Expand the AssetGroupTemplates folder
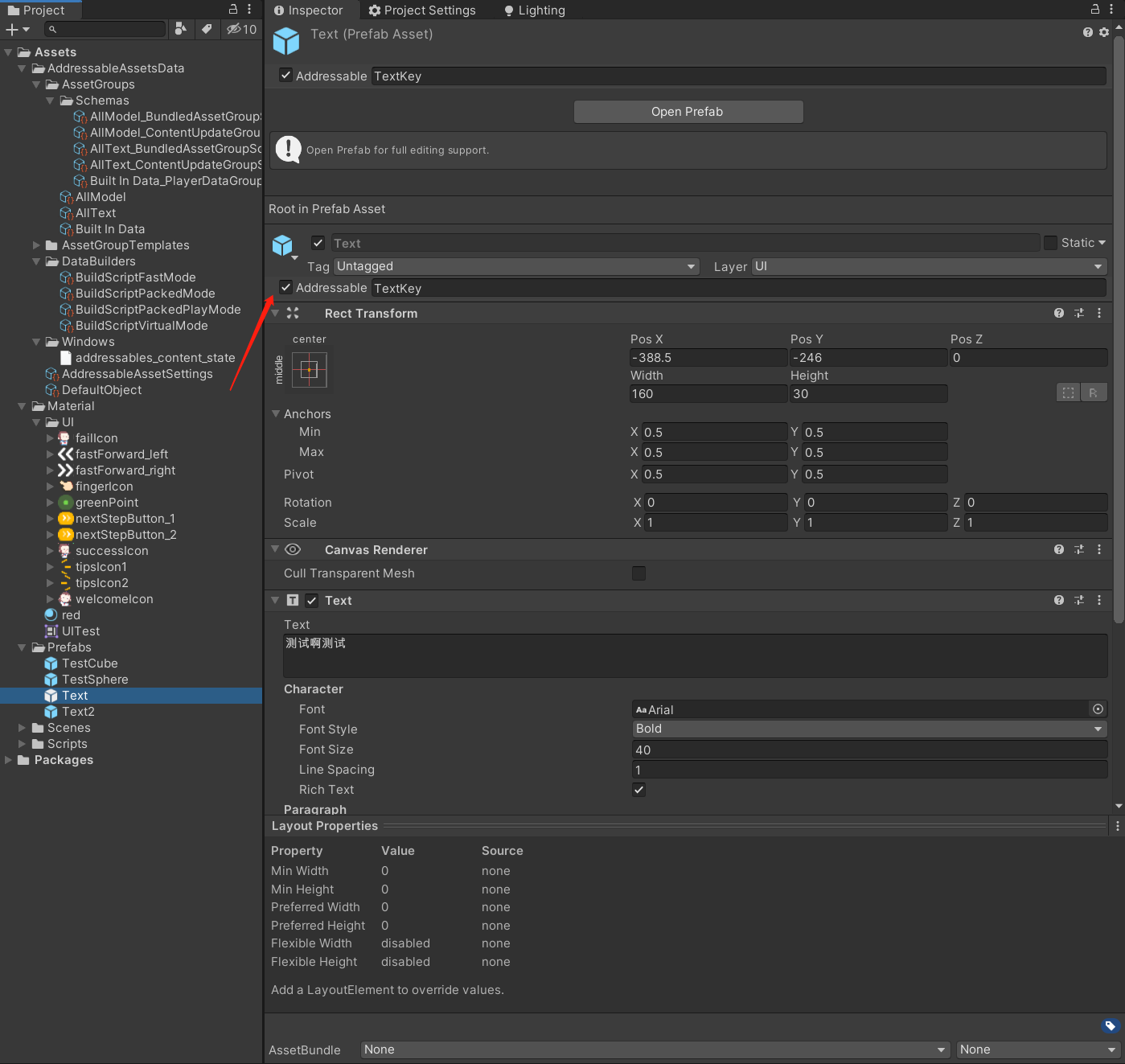Viewport: 1125px width, 1064px height. pyautogui.click(x=36, y=245)
